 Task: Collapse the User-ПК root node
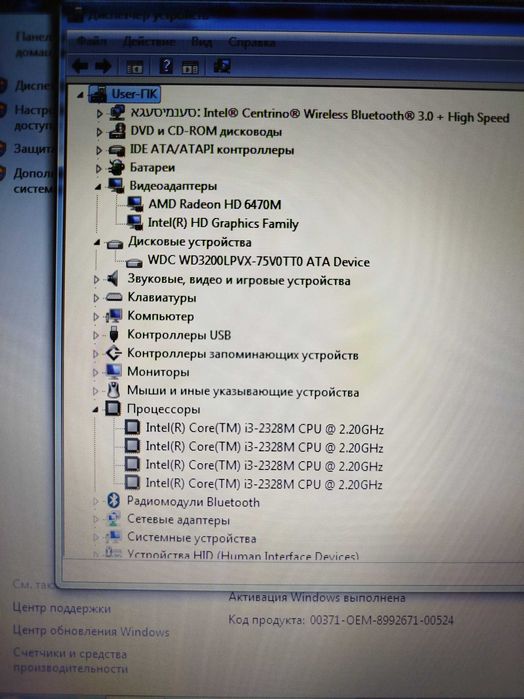pos(80,95)
